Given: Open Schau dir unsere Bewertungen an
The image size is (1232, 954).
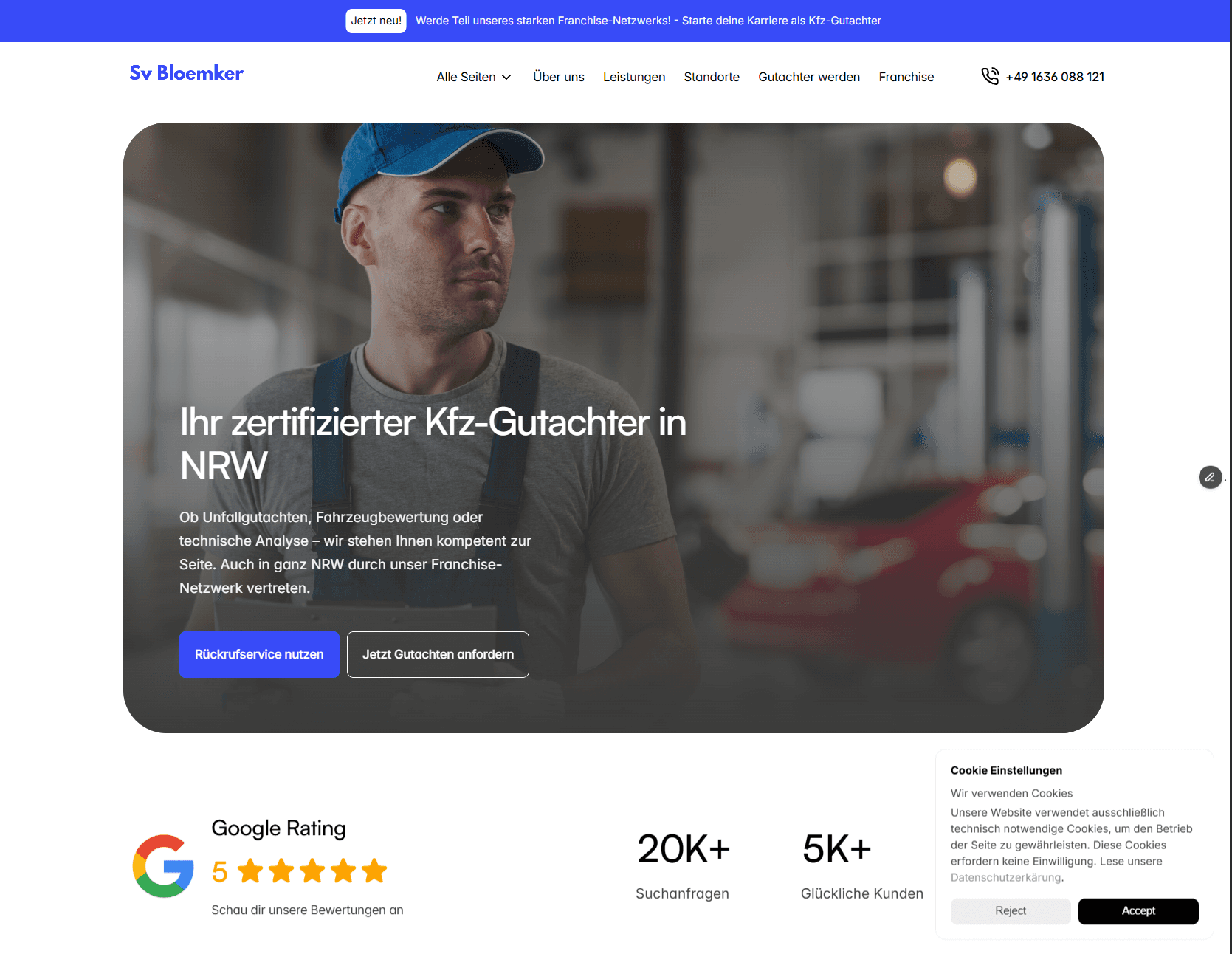Looking at the screenshot, I should 307,910.
